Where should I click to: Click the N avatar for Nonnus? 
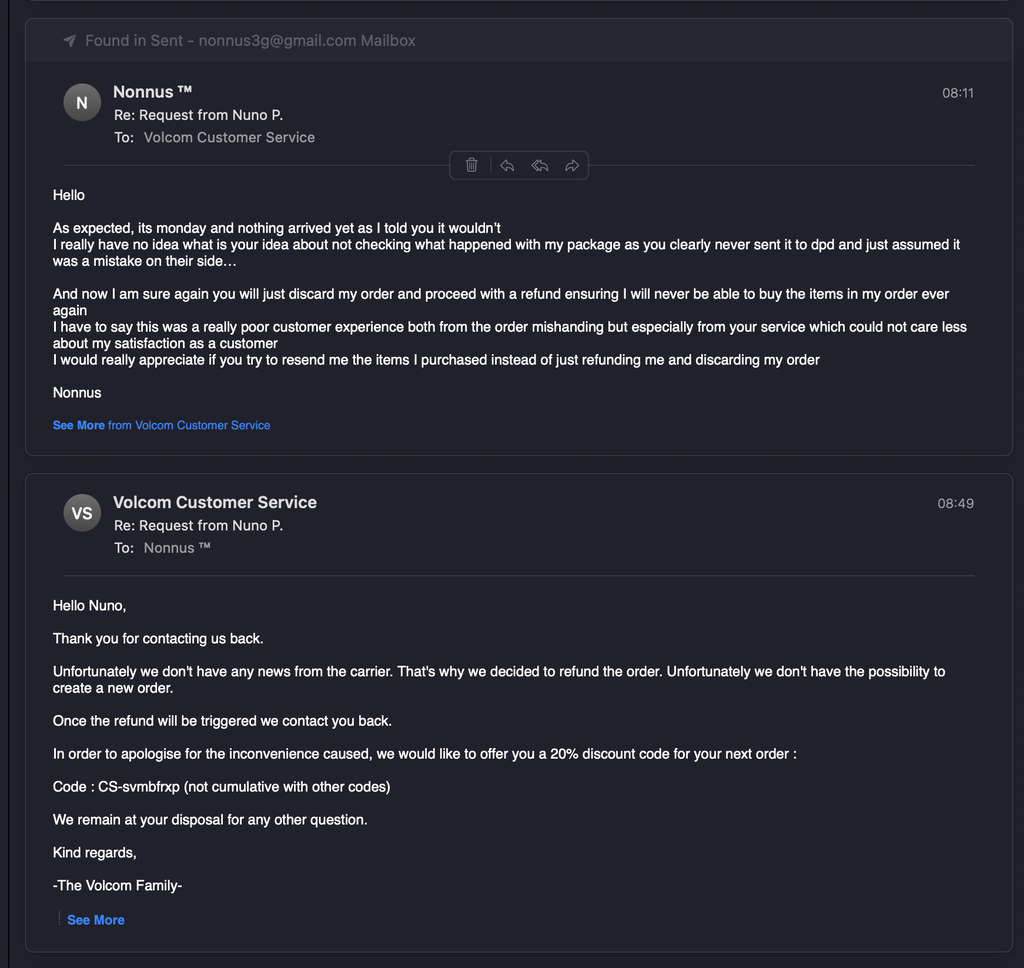(82, 103)
